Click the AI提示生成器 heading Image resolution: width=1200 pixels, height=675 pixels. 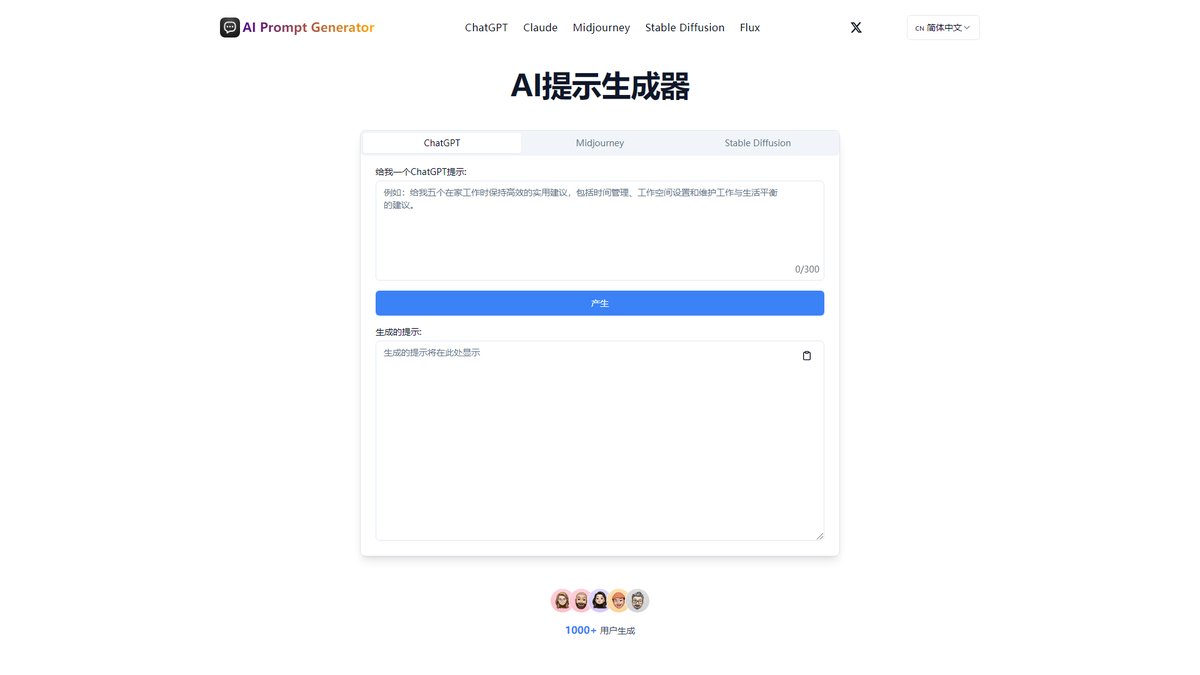pos(600,87)
